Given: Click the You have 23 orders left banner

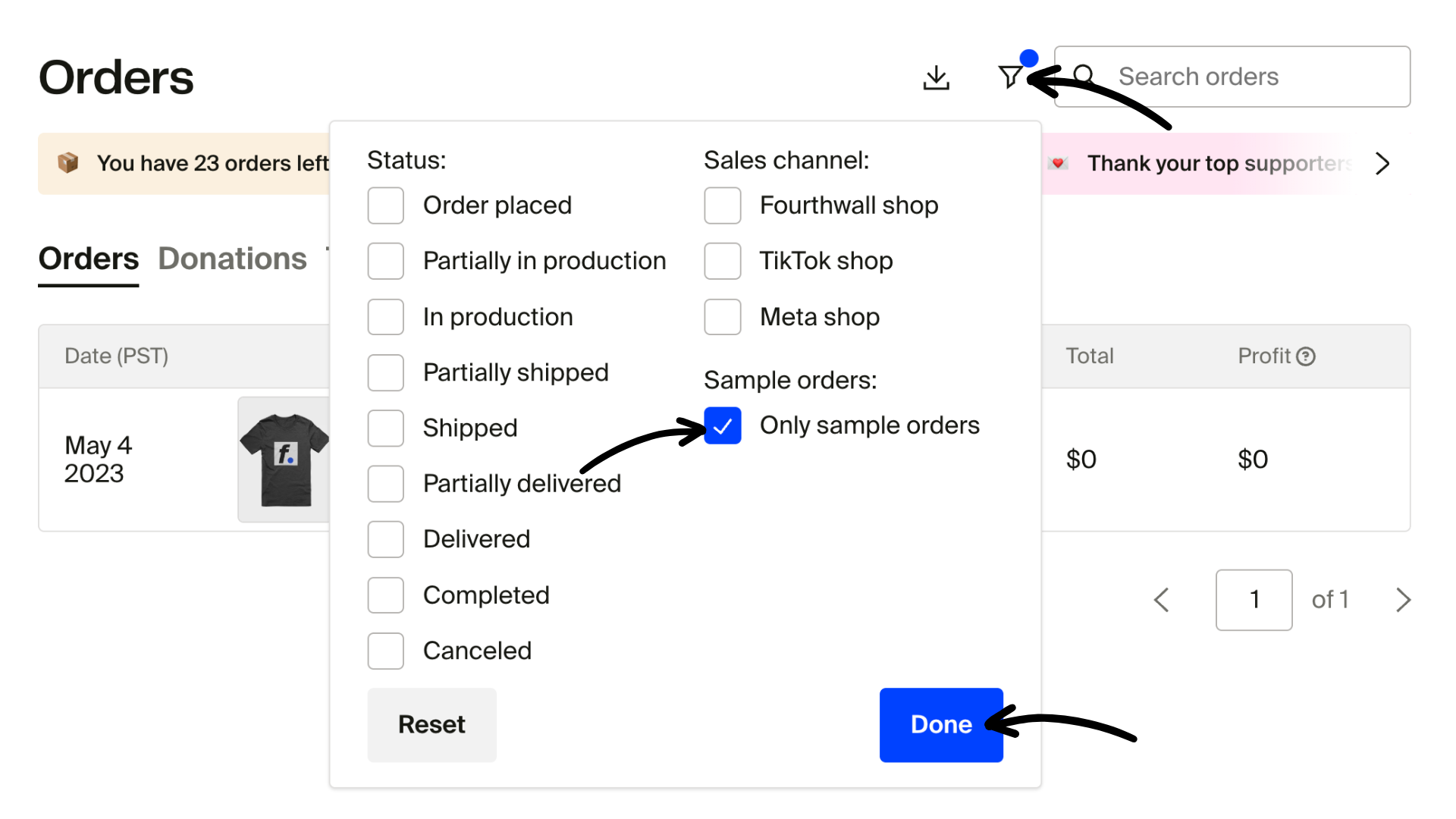Looking at the screenshot, I should pyautogui.click(x=184, y=164).
